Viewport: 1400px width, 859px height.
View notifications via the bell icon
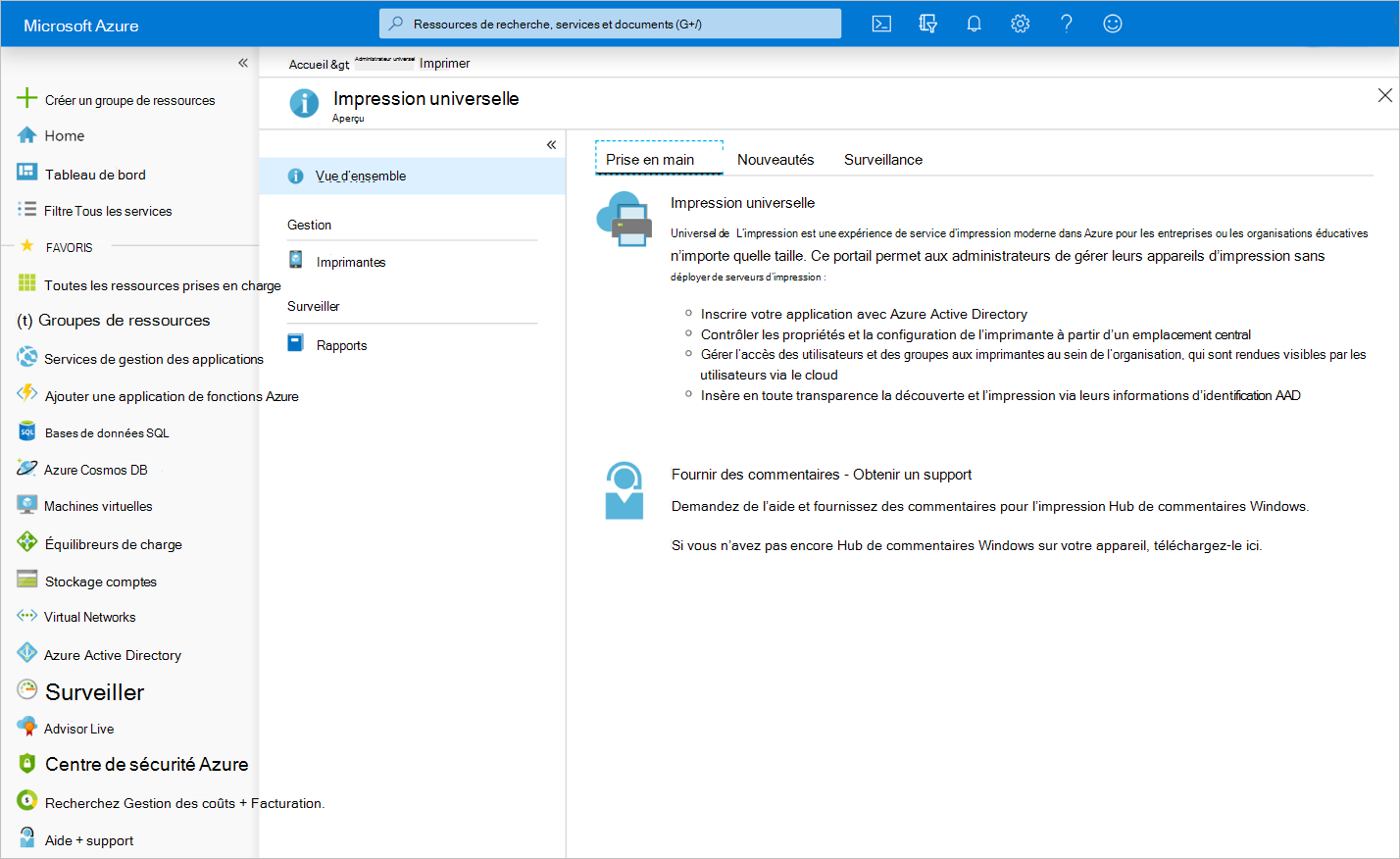(x=974, y=23)
